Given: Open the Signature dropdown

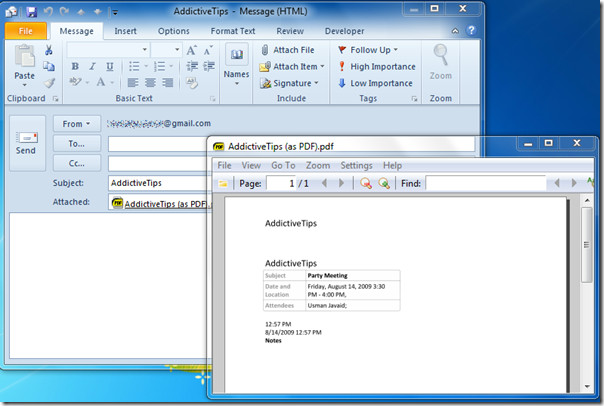Looking at the screenshot, I should [x=289, y=83].
